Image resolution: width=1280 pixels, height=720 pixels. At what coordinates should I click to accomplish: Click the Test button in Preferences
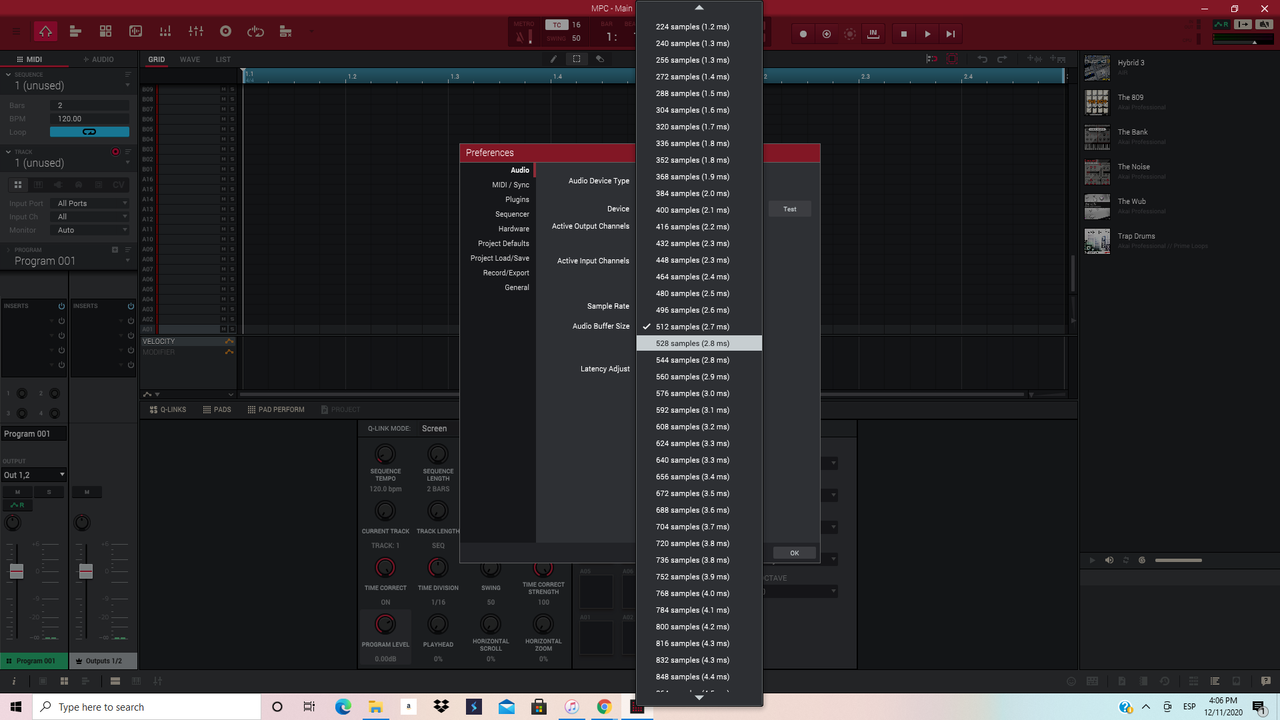790,209
